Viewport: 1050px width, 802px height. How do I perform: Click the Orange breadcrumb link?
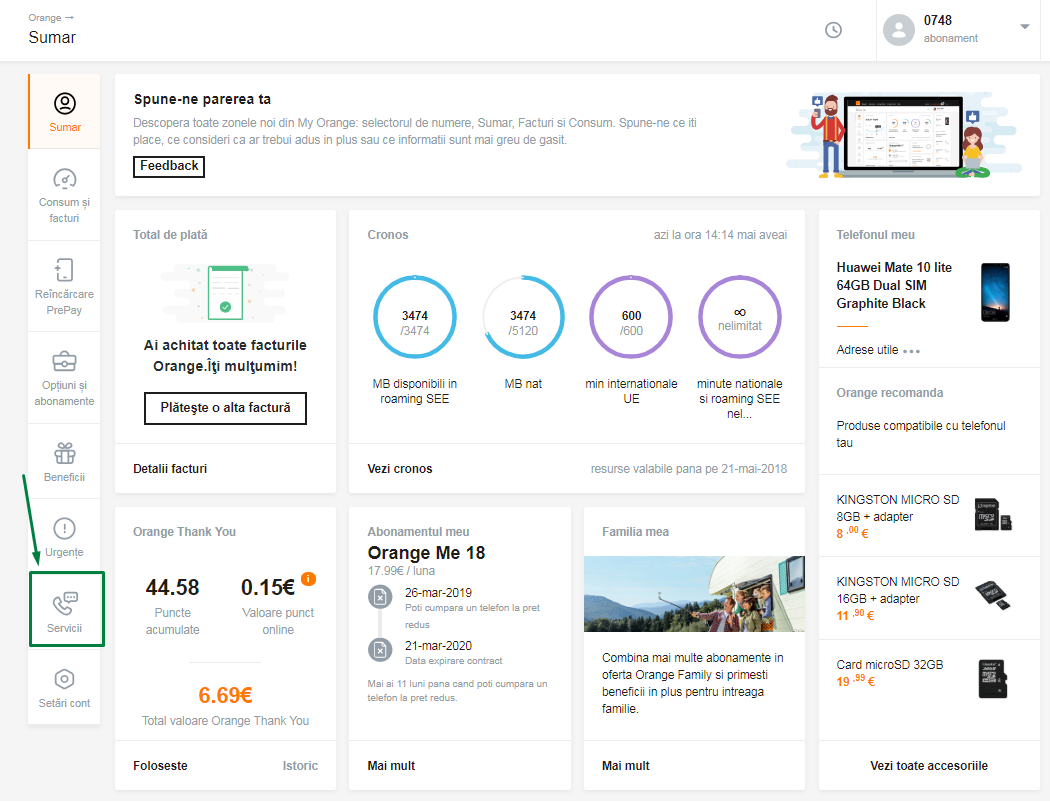point(45,18)
